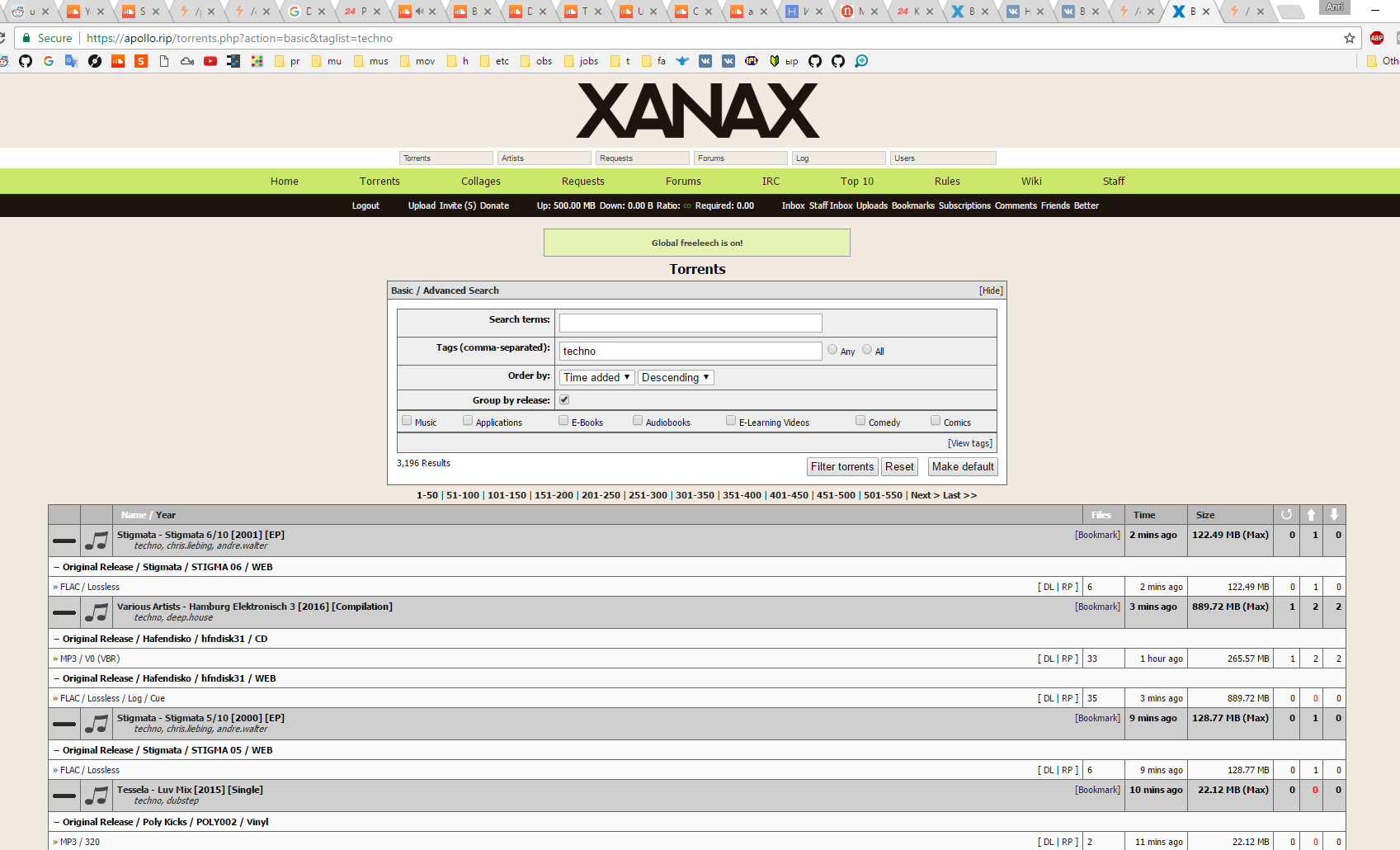This screenshot has height=850, width=1400.
Task: Open the jobs bookmarks folder
Action: 581,61
